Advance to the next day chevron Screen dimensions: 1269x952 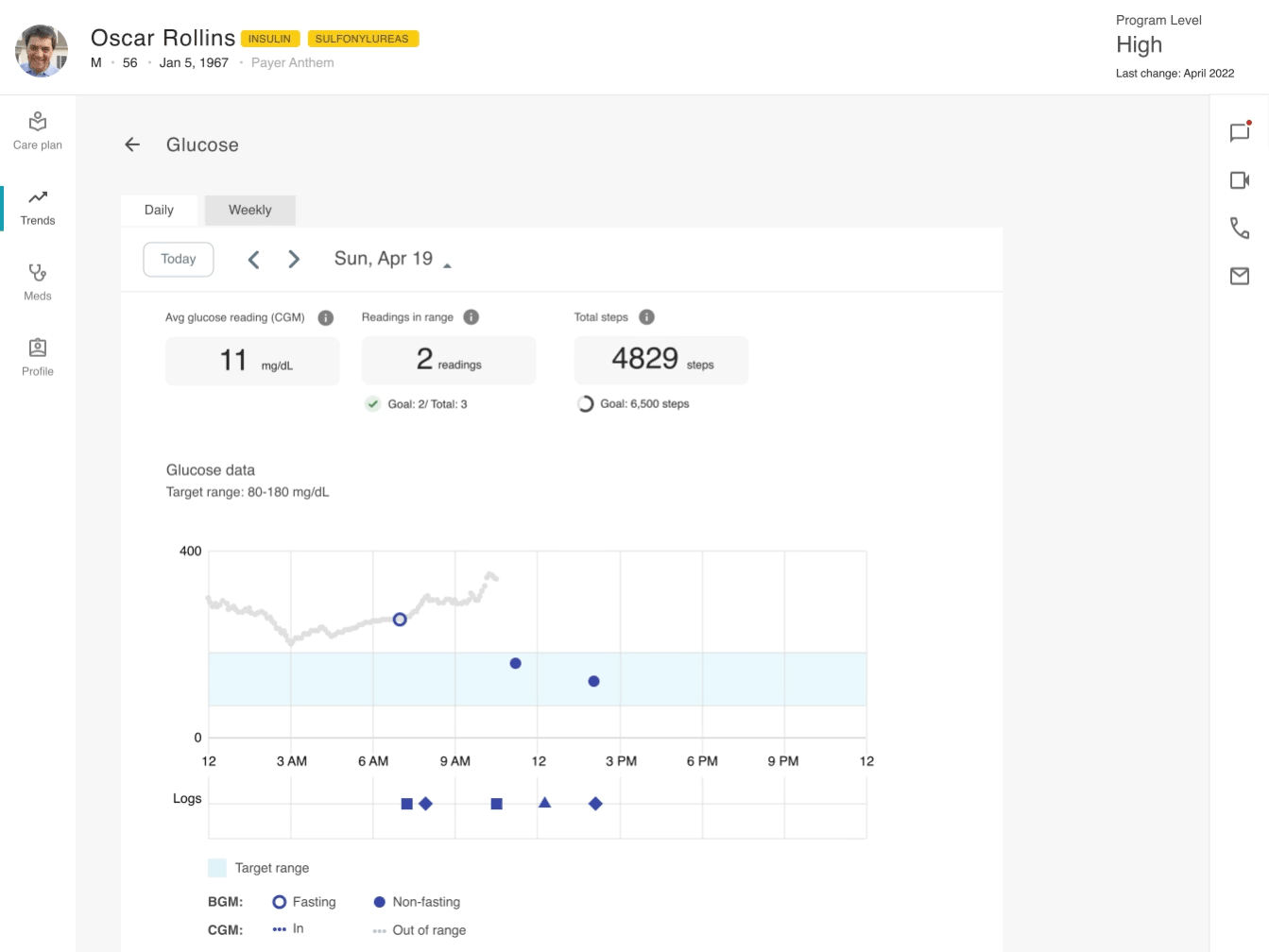point(294,260)
